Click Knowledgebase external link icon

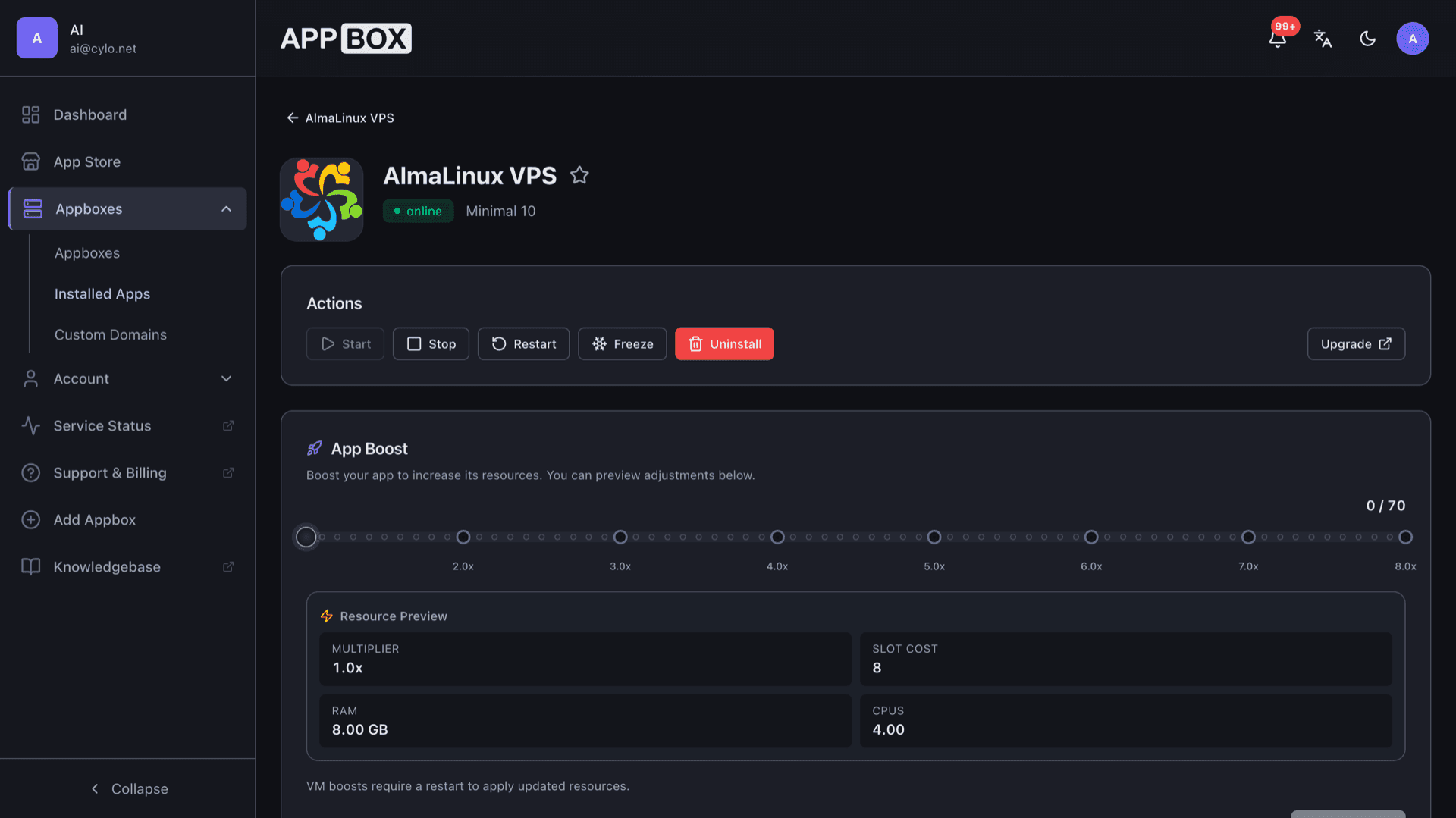(x=227, y=566)
